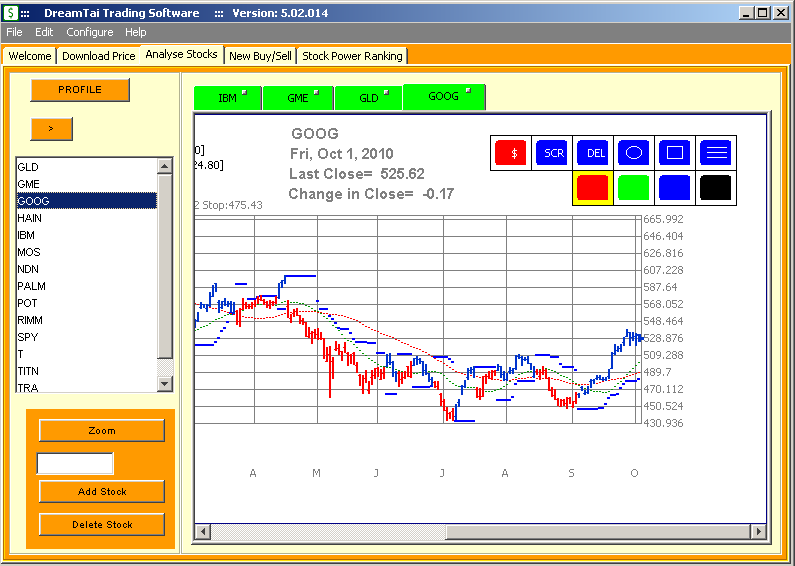Expand panel with the > arrow button
Image resolution: width=795 pixels, height=566 pixels.
coord(51,129)
